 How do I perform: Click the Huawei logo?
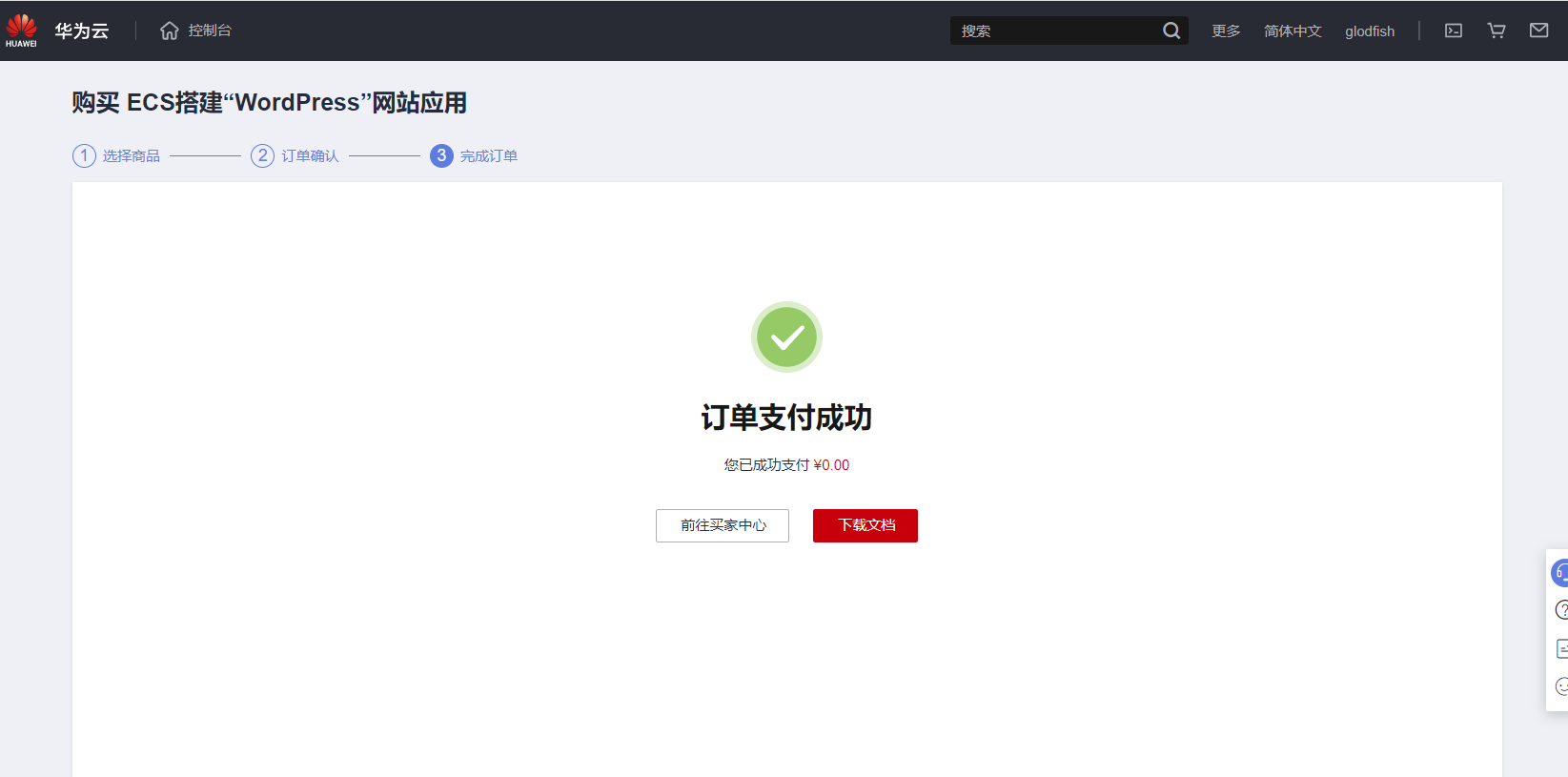pos(21,31)
